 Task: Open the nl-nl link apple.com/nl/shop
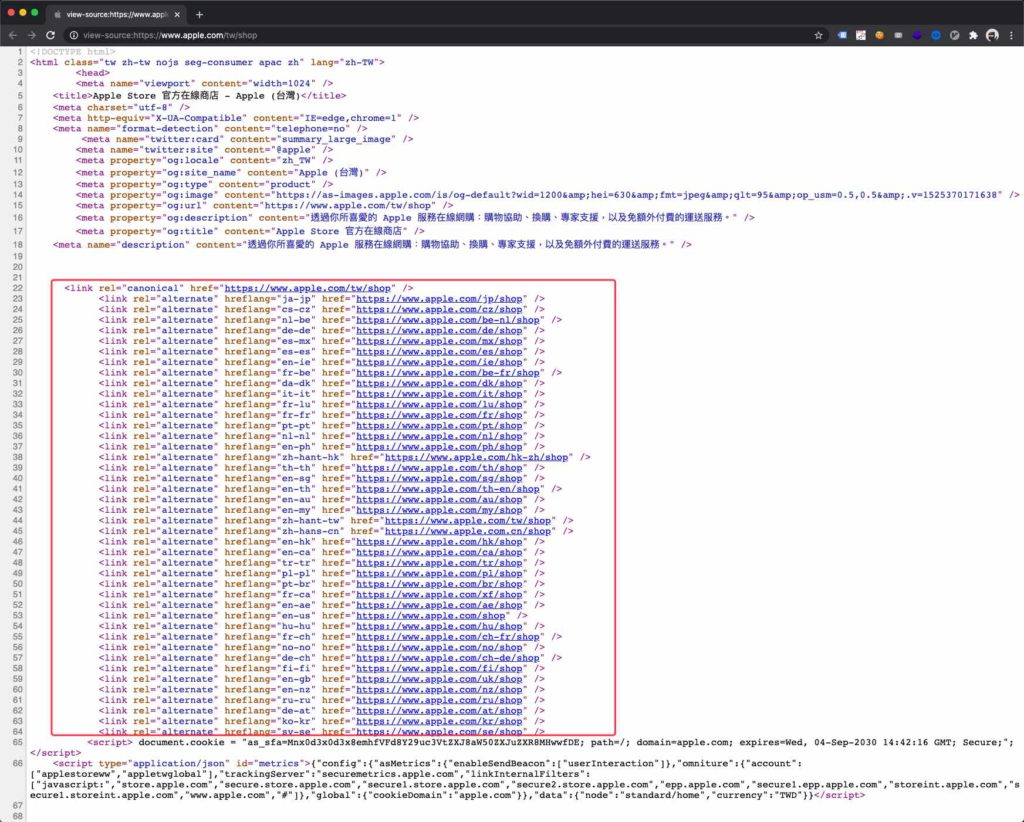pyautogui.click(x=439, y=436)
